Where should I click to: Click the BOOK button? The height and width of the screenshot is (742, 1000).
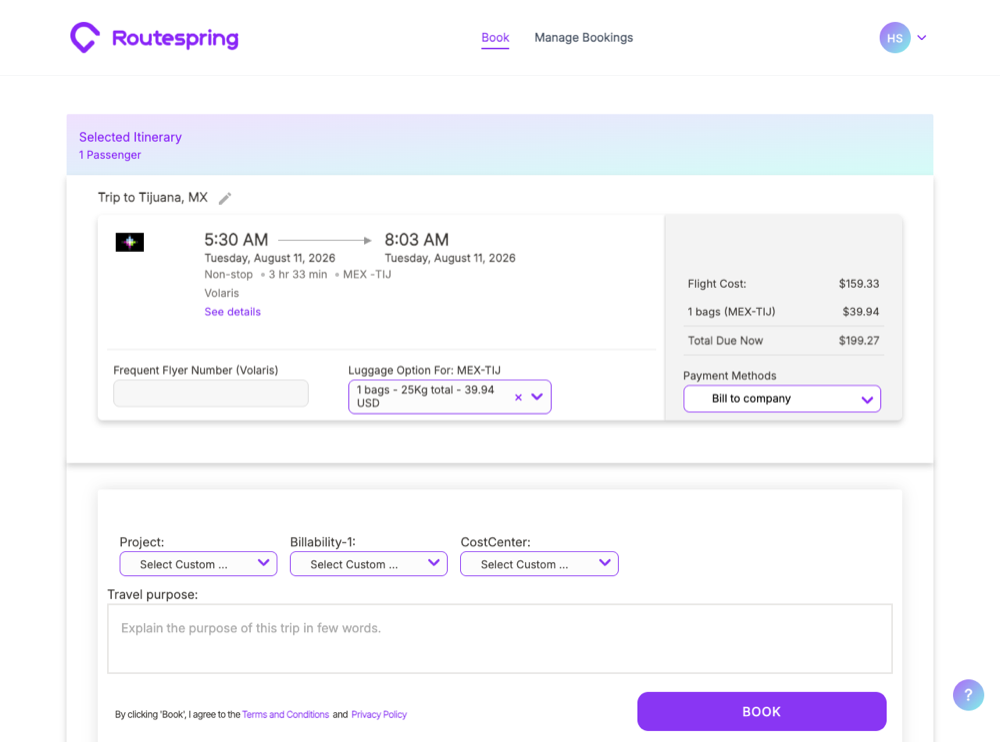coord(761,711)
